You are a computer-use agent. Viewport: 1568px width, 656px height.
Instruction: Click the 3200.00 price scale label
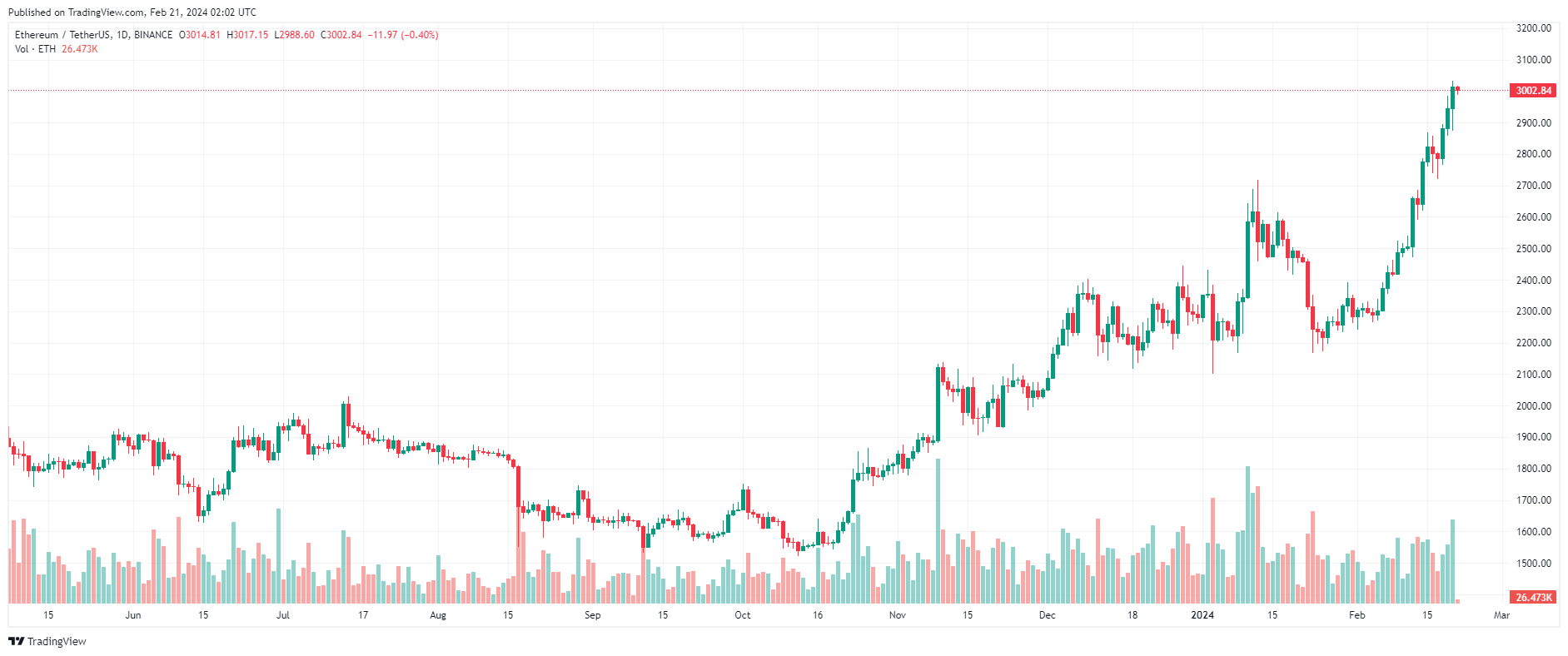tap(1533, 28)
